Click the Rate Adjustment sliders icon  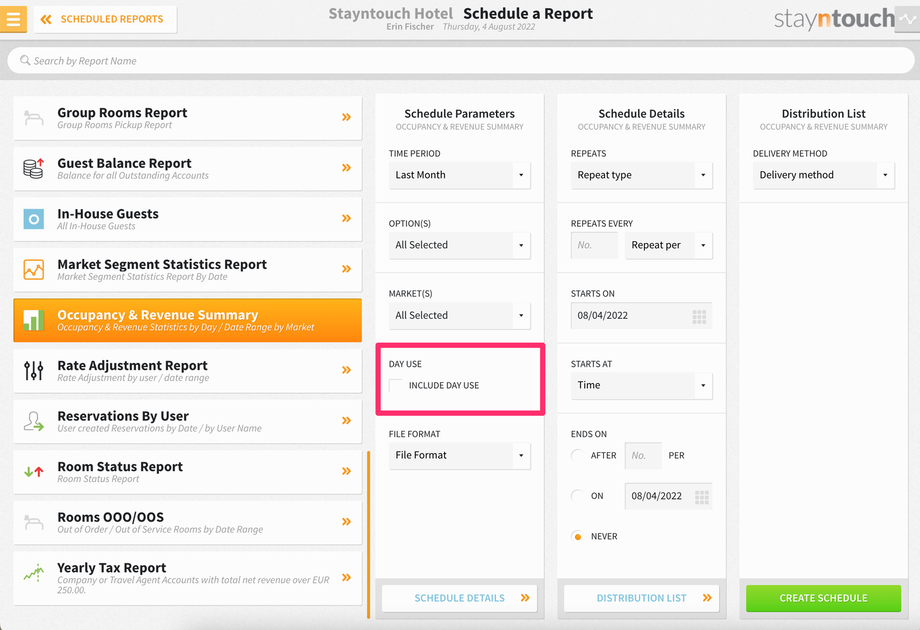pyautogui.click(x=33, y=371)
